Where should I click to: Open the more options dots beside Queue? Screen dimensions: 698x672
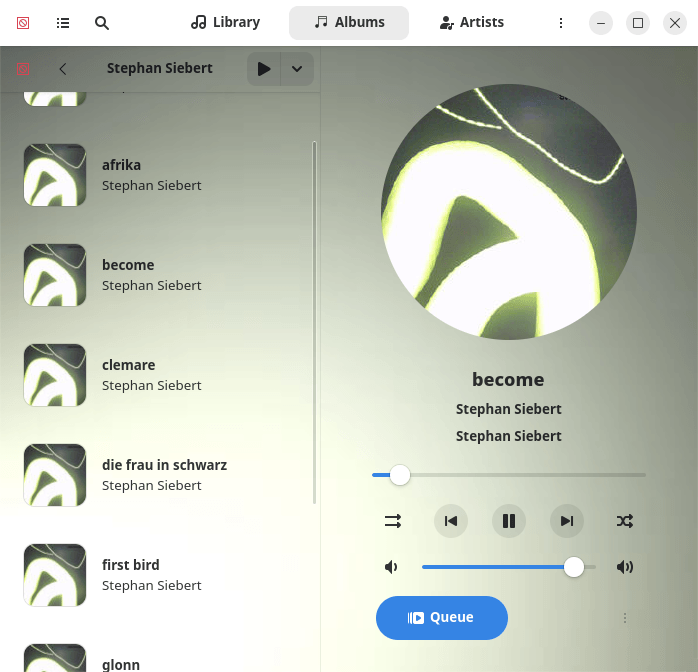[625, 618]
